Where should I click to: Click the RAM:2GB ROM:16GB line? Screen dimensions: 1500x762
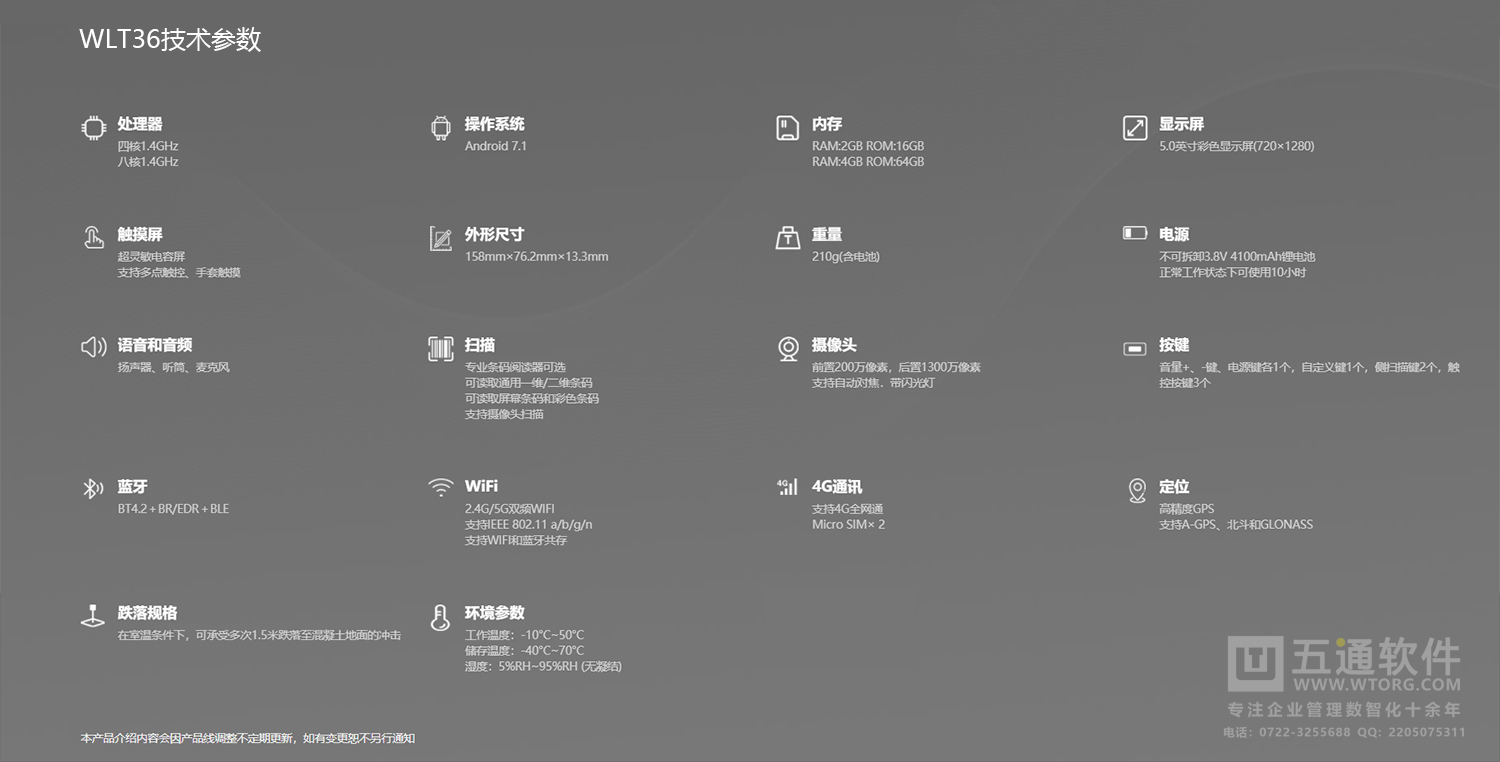click(868, 146)
